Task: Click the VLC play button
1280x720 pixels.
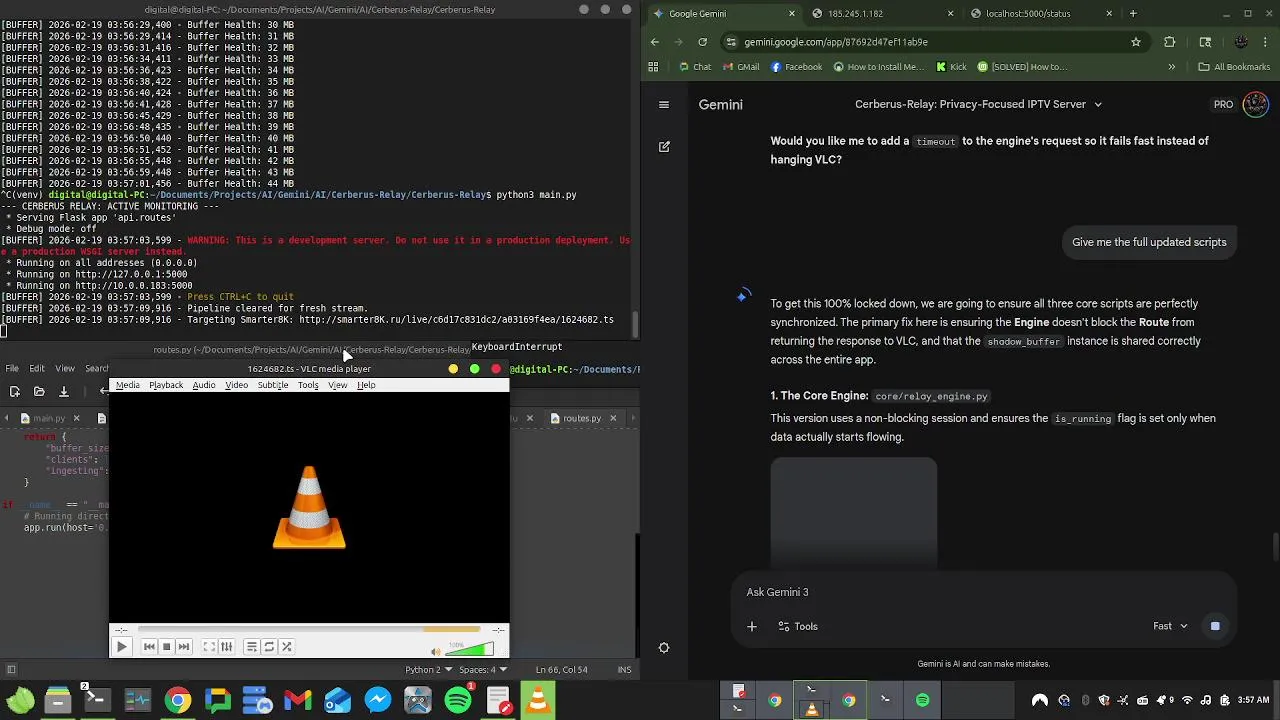Action: (x=121, y=647)
